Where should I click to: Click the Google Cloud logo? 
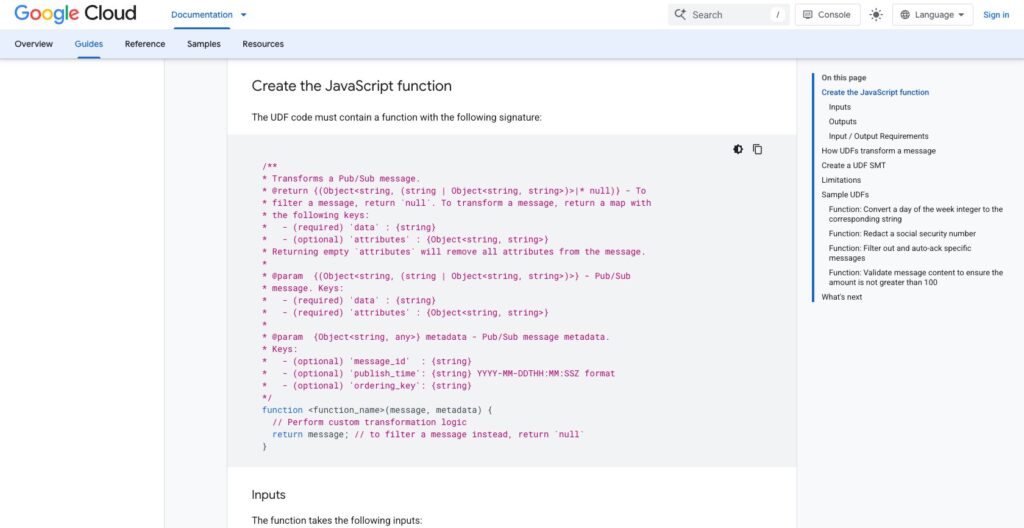pyautogui.click(x=75, y=13)
